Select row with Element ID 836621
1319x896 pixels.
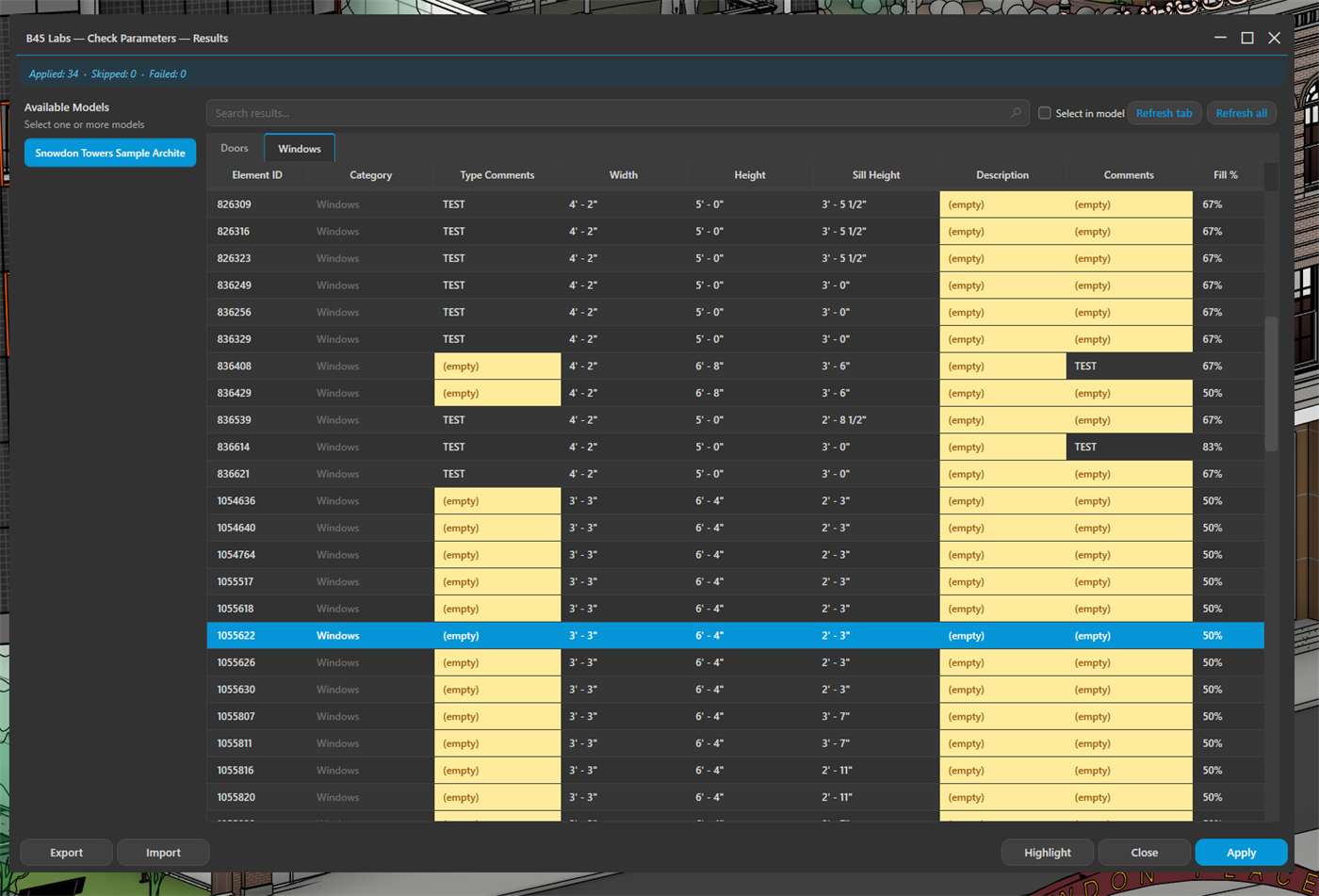pyautogui.click(x=736, y=474)
